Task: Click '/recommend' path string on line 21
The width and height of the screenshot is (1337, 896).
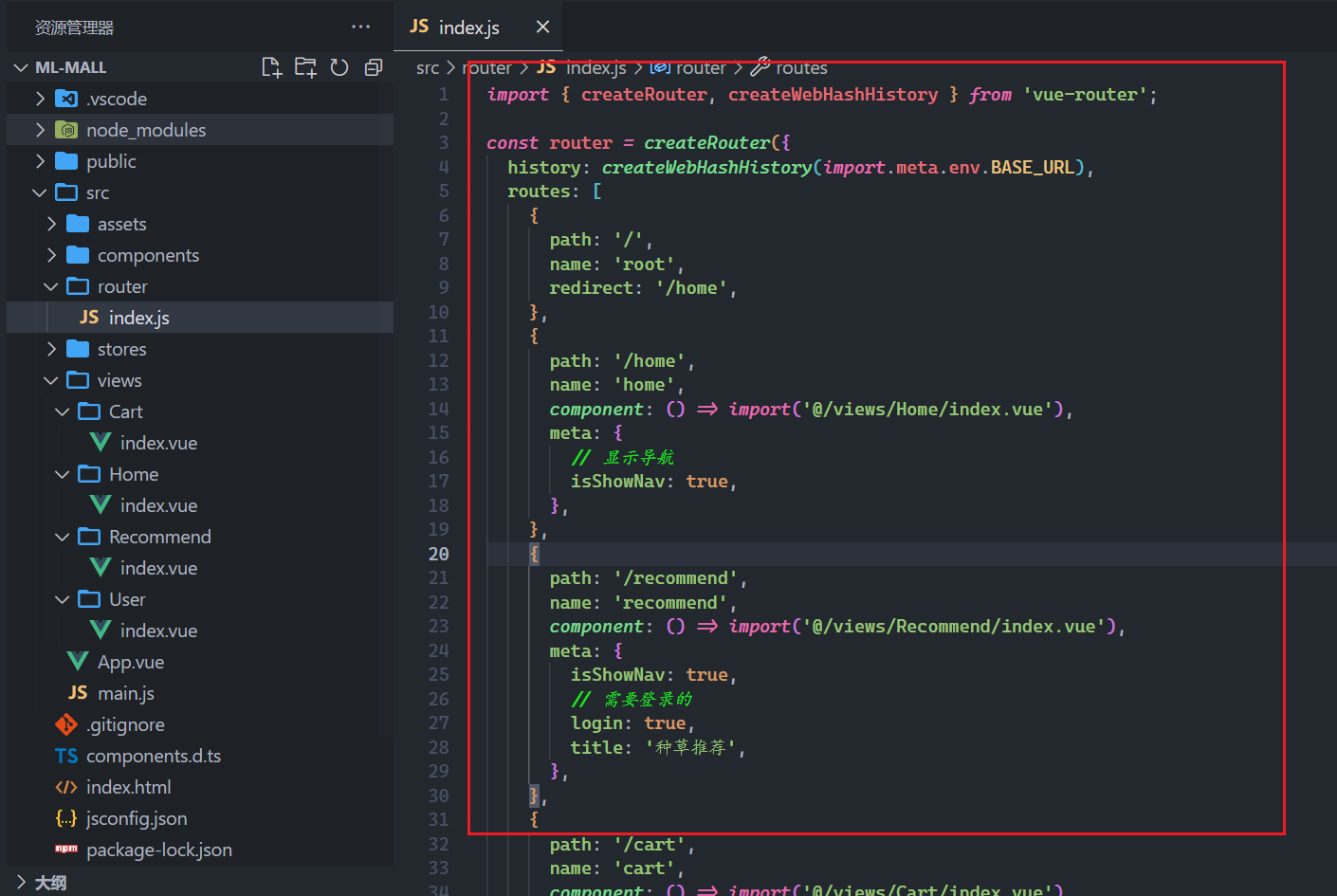Action: [675, 578]
